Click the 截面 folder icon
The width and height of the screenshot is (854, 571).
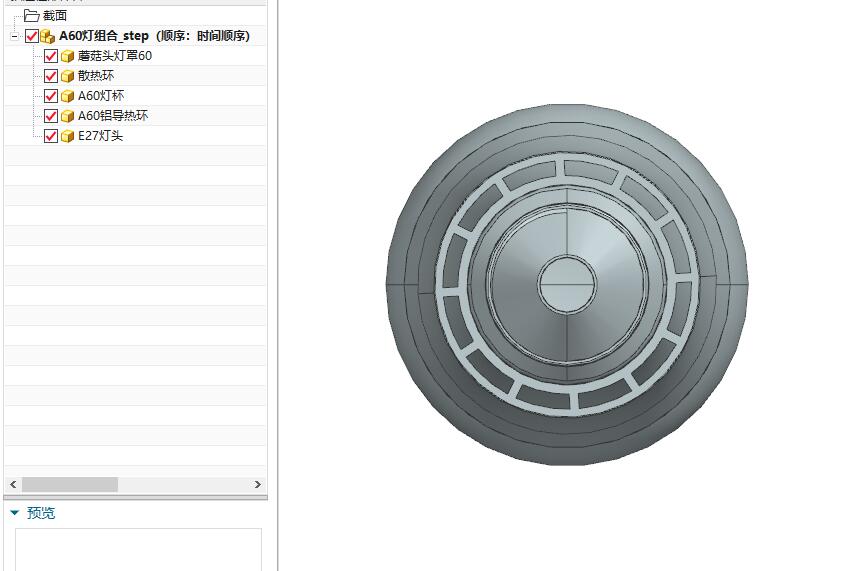pos(32,16)
